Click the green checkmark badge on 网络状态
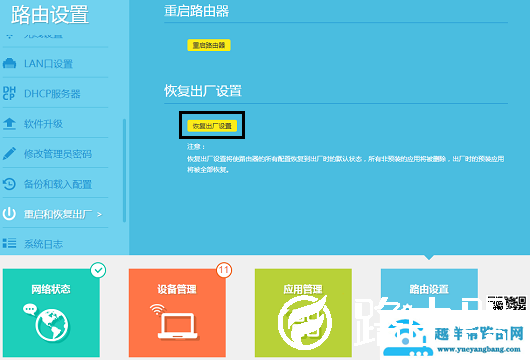530x360 pixels. (98, 270)
